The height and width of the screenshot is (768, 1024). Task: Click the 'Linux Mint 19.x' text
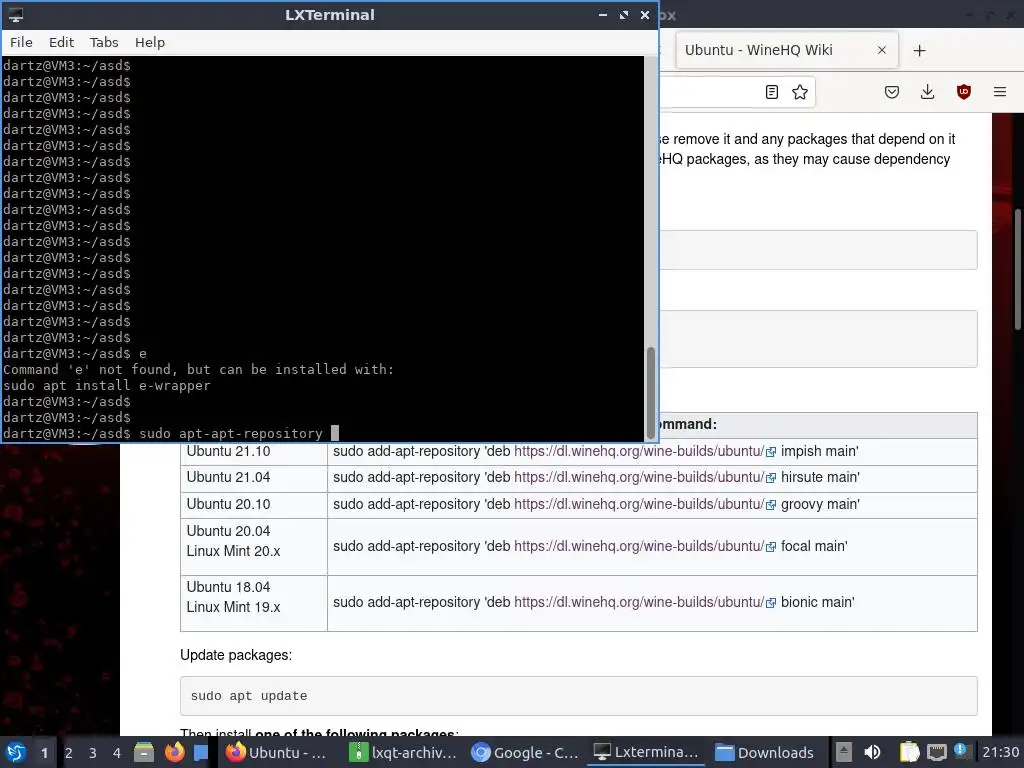coord(233,607)
